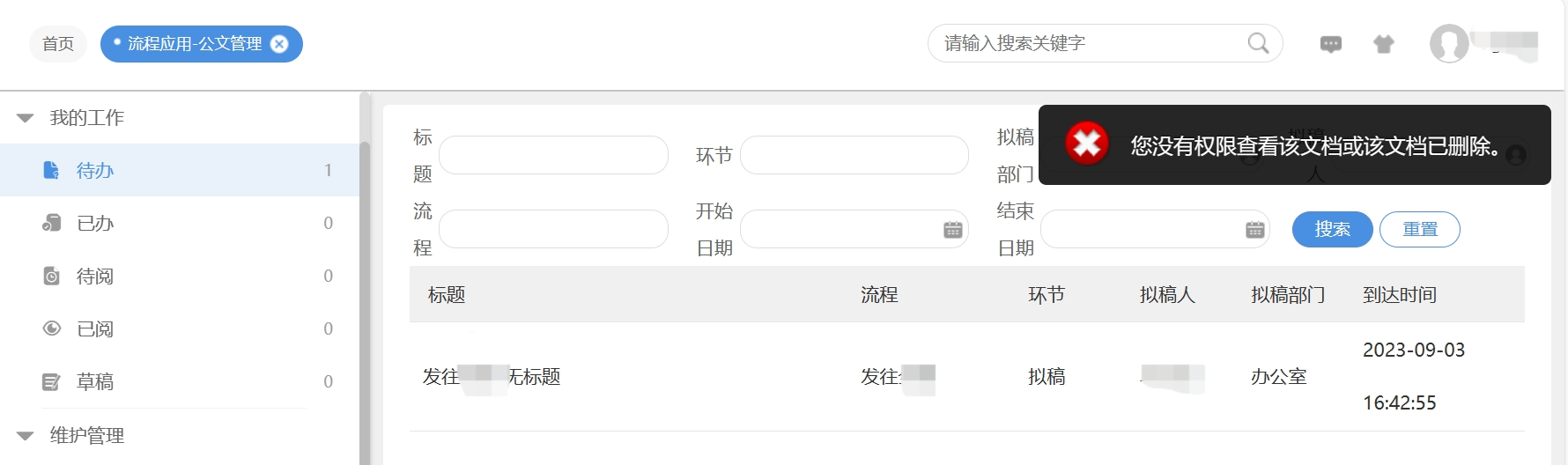
Task: Open the 已办 list
Action: (95, 224)
